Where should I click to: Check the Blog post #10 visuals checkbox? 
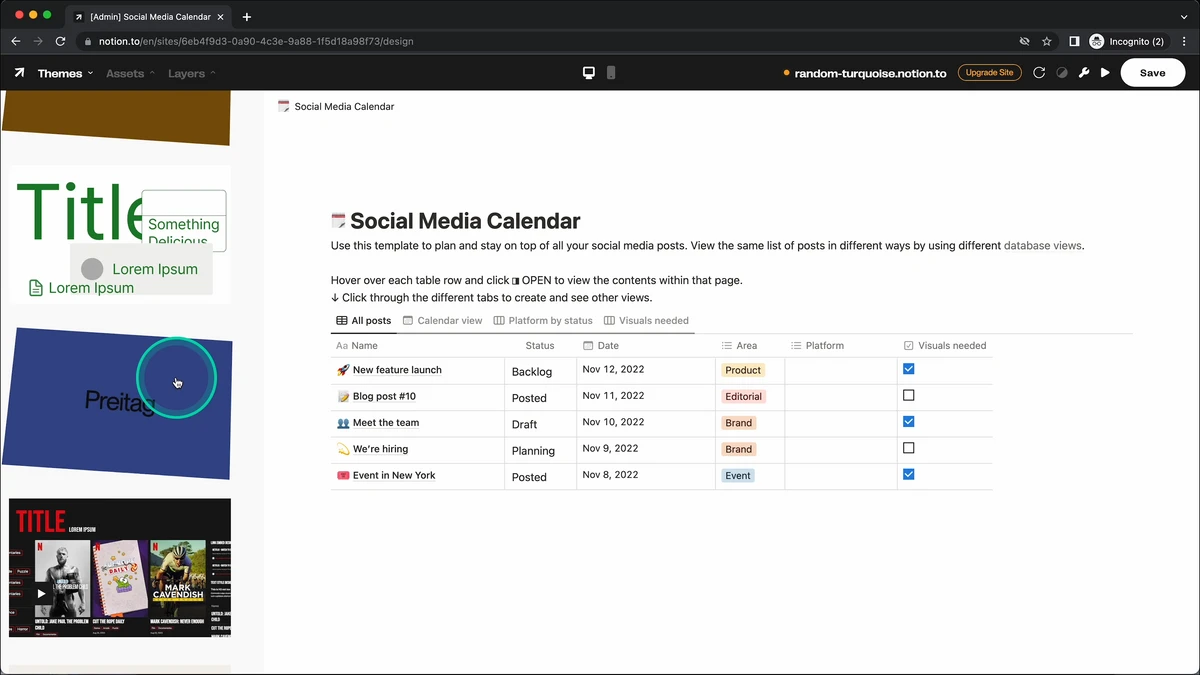click(909, 395)
